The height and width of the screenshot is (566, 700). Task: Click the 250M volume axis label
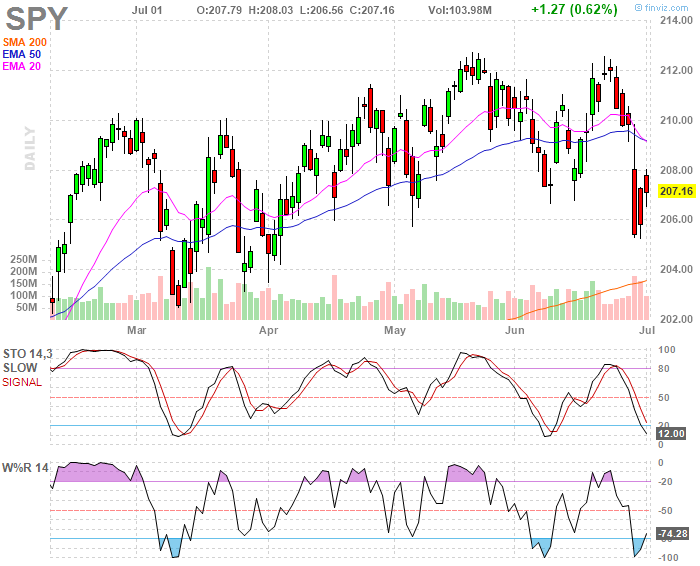point(24,260)
